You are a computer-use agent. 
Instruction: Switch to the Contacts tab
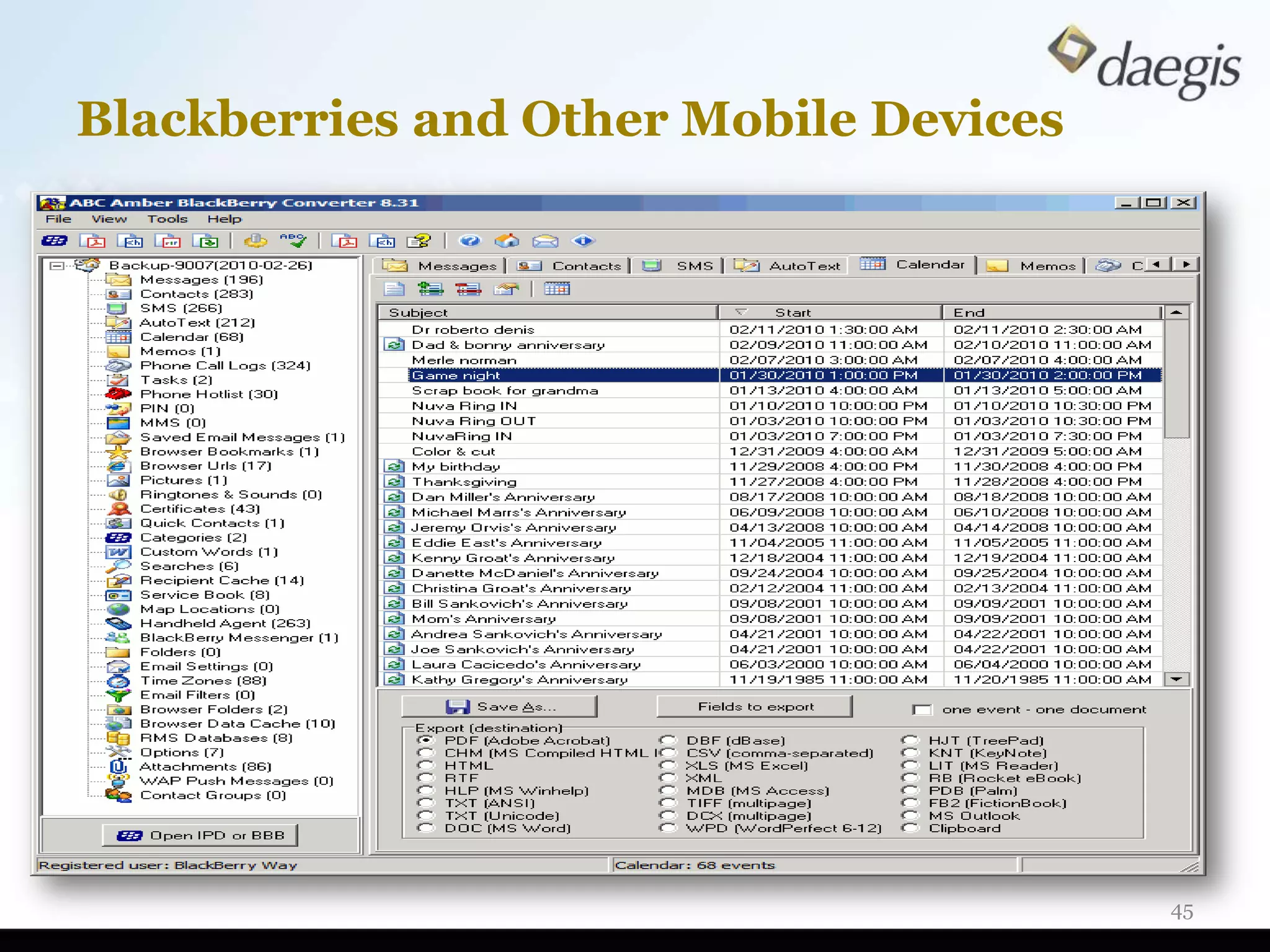pyautogui.click(x=569, y=266)
